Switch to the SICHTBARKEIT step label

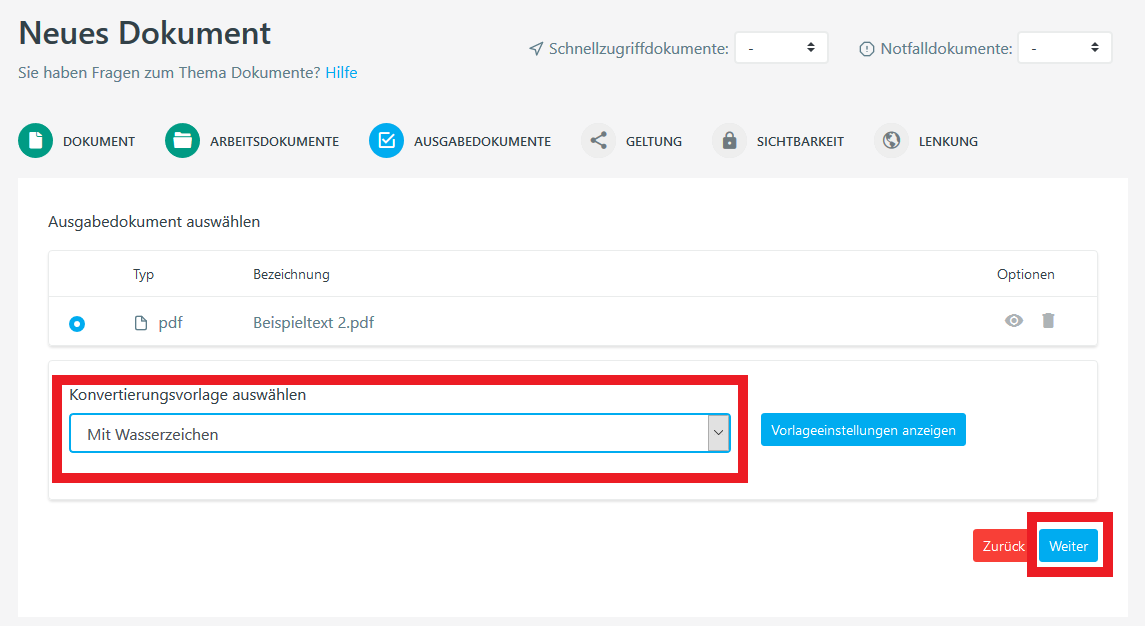pyautogui.click(x=800, y=142)
